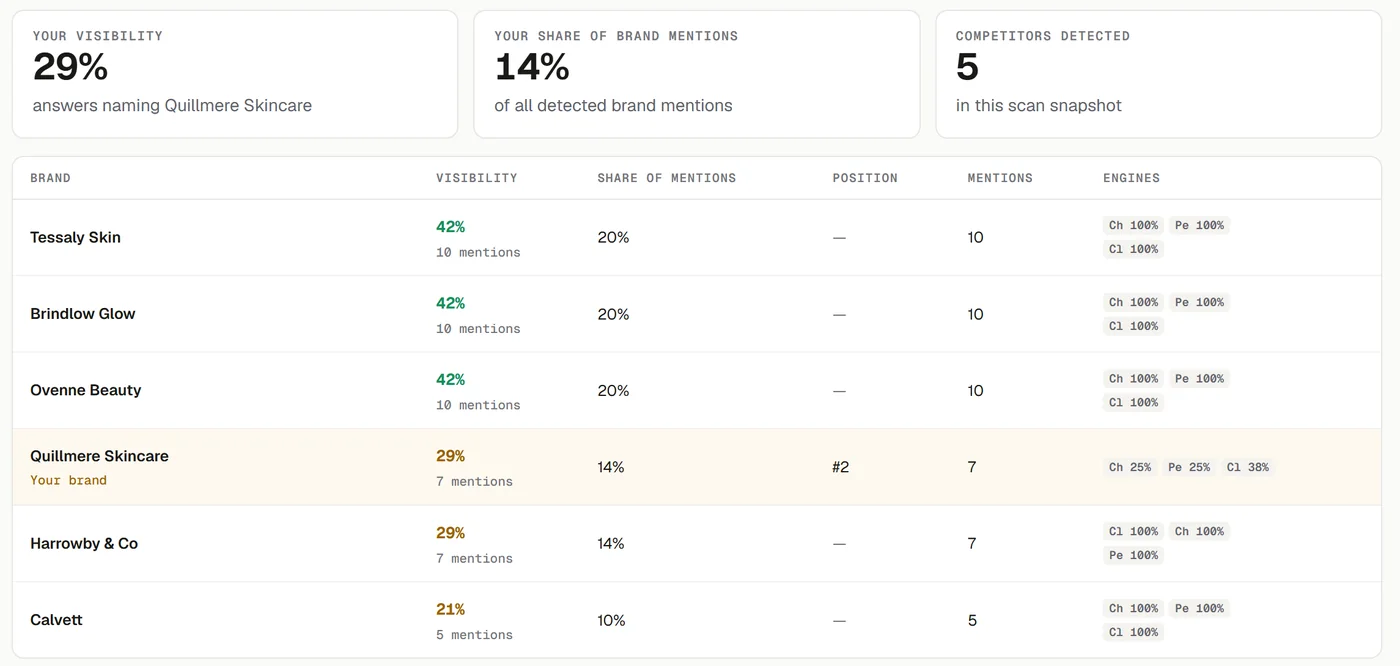Click Tessaly Skin's 20% share of mentions

(613, 237)
